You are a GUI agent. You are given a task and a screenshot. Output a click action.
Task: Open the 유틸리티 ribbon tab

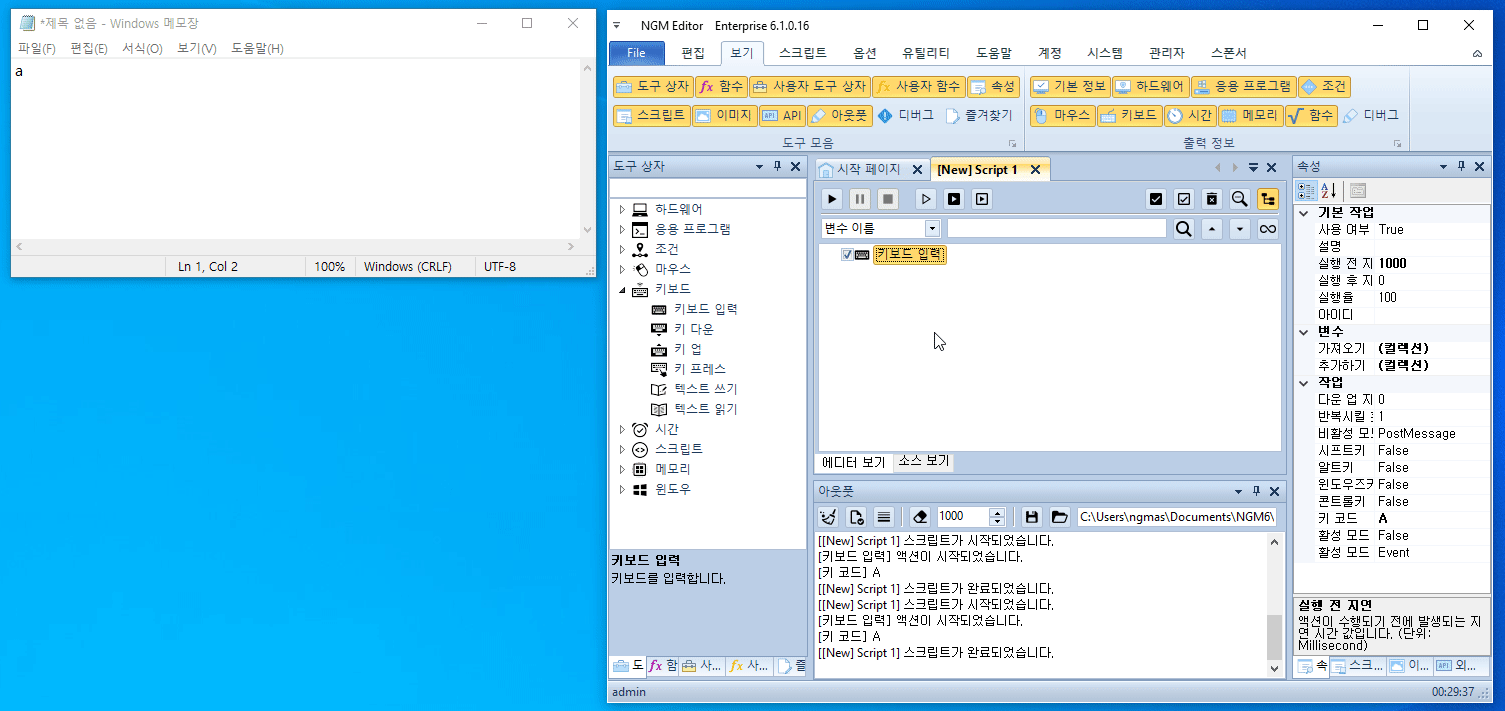926,53
